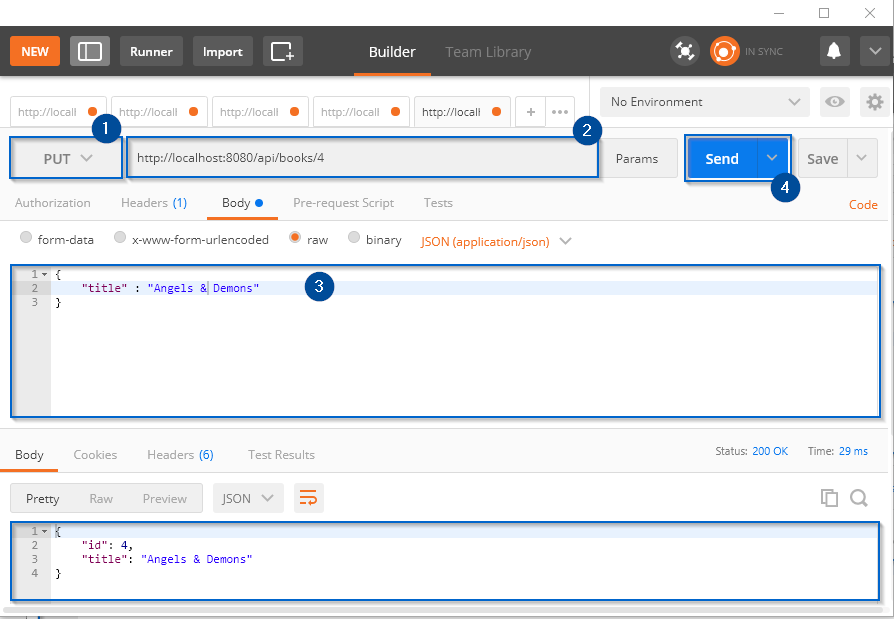Open the notifications bell

[x=834, y=50]
